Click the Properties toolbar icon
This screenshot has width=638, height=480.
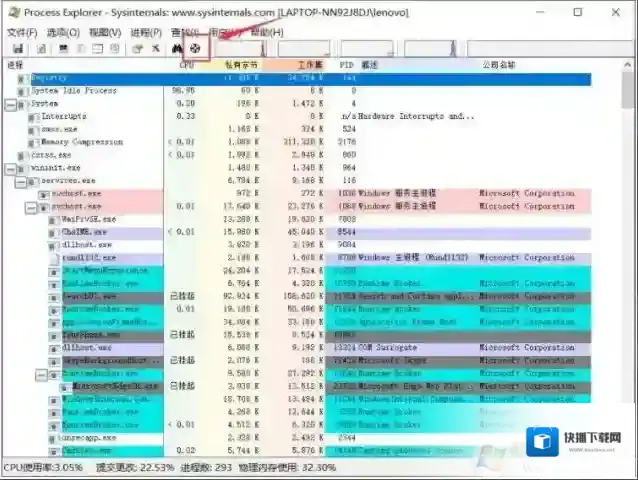136,48
